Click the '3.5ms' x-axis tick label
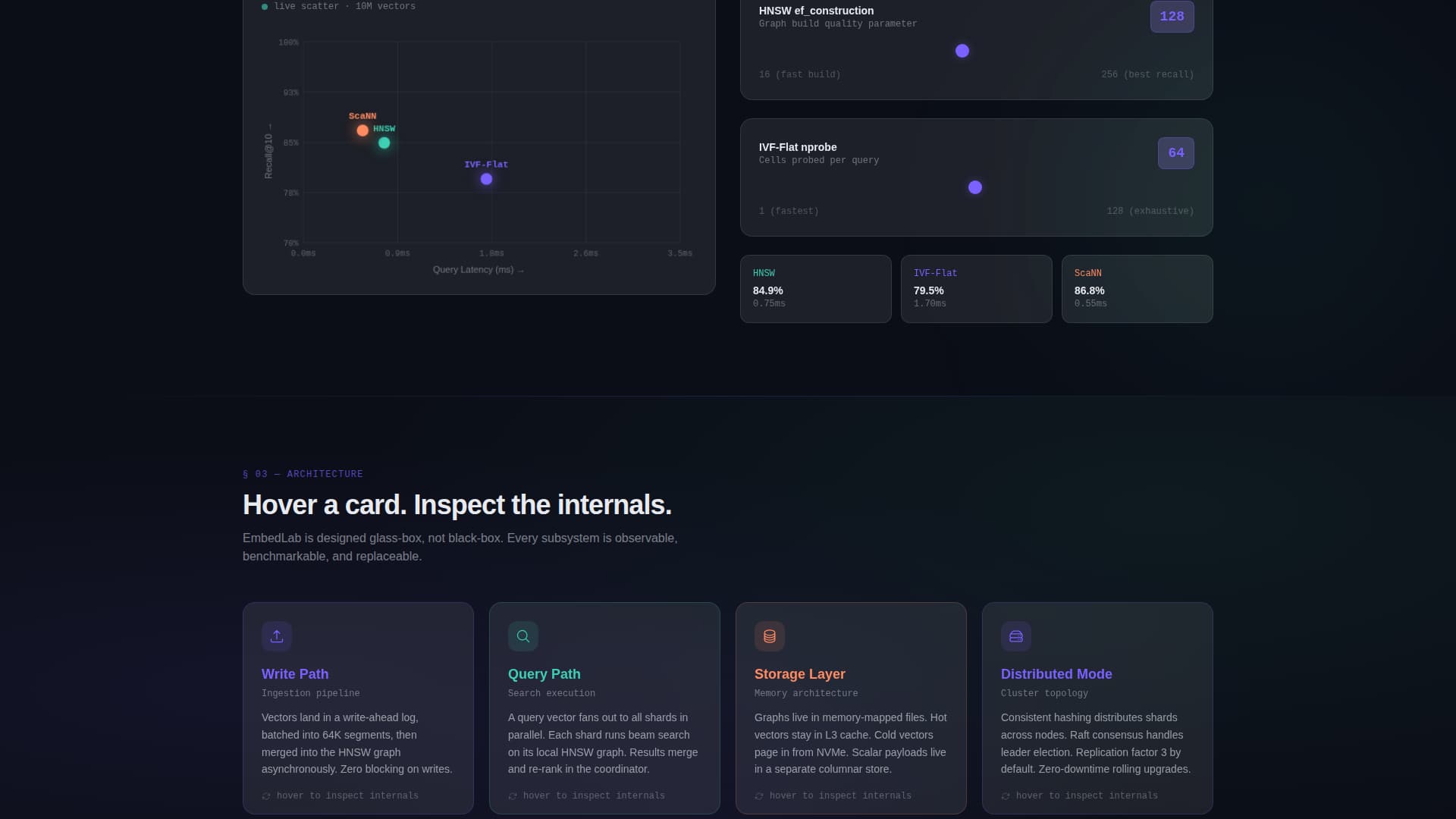The image size is (1456, 819). (x=679, y=253)
